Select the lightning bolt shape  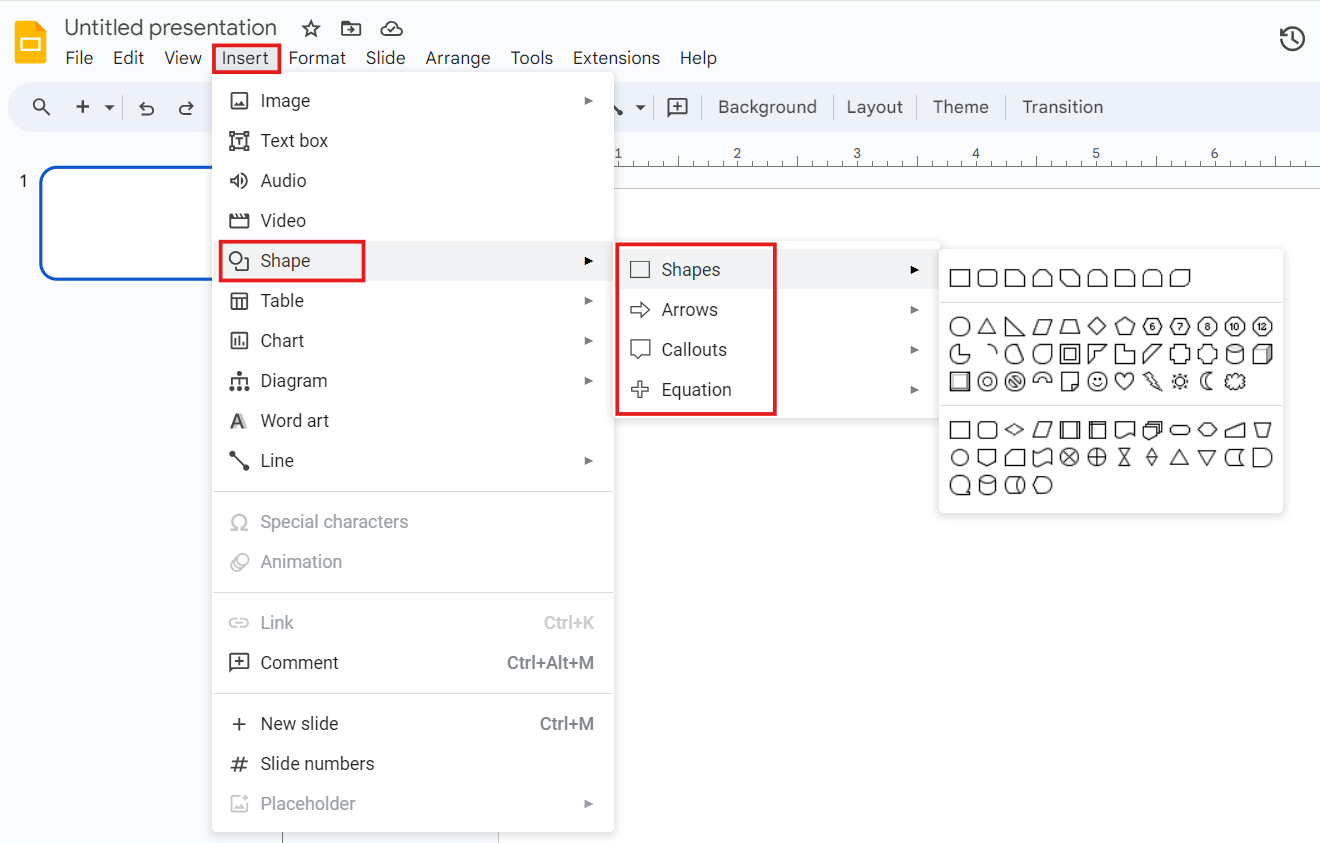coord(1152,381)
